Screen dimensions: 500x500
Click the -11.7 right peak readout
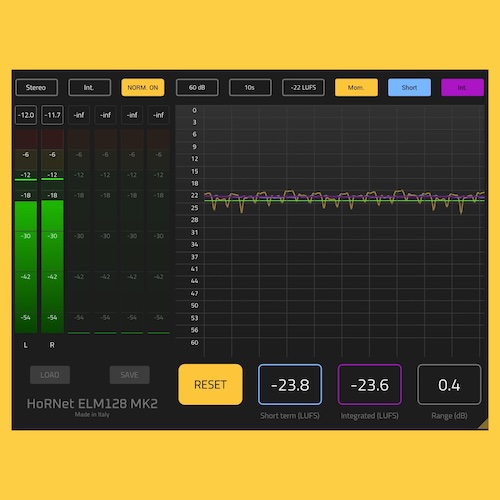(x=52, y=115)
